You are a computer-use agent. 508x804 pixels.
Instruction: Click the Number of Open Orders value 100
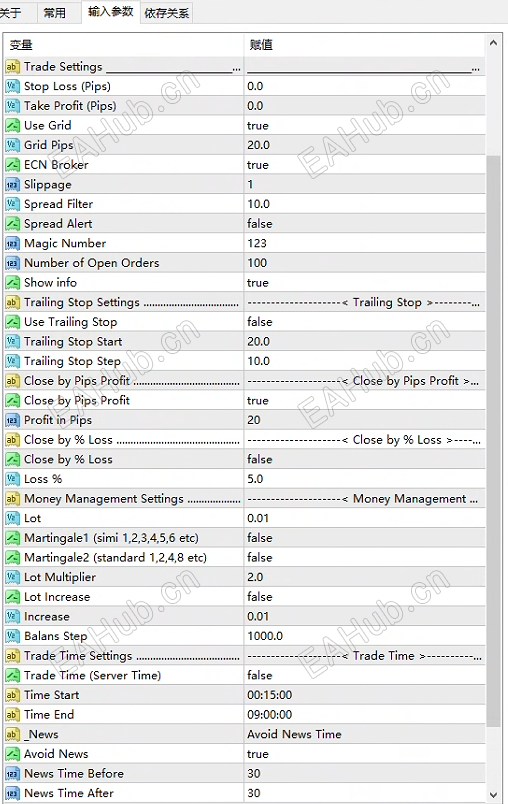(257, 263)
